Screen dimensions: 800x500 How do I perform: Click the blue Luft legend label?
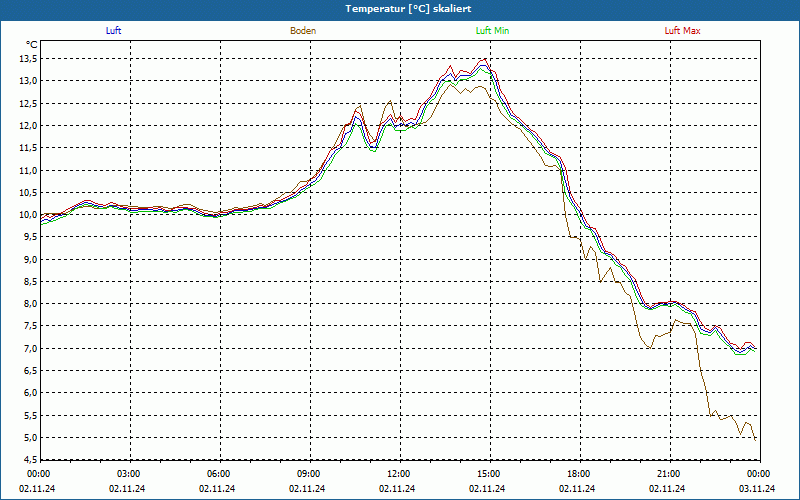pyautogui.click(x=113, y=31)
